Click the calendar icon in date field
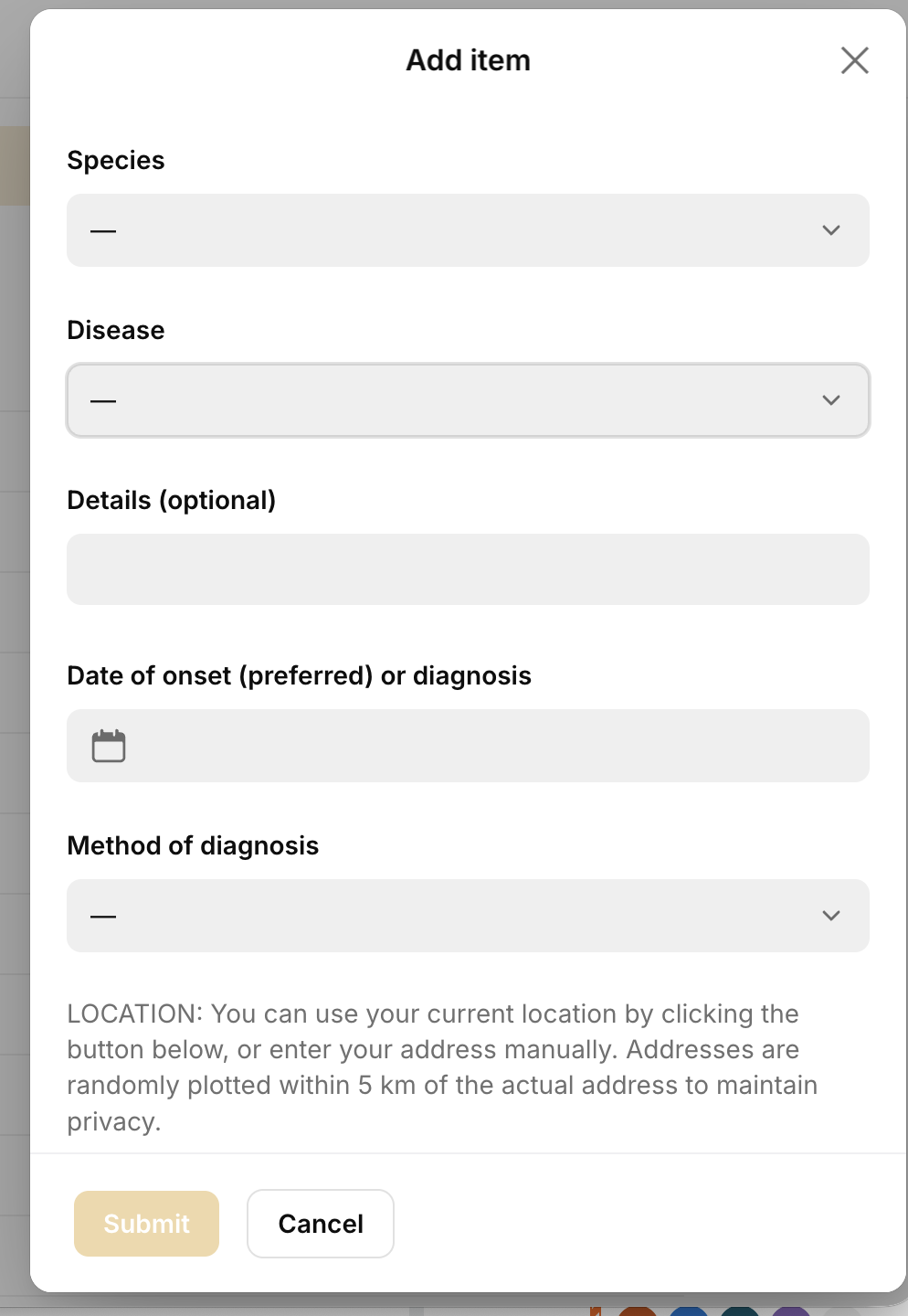Screen dimensions: 908x1316 [x=109, y=746]
